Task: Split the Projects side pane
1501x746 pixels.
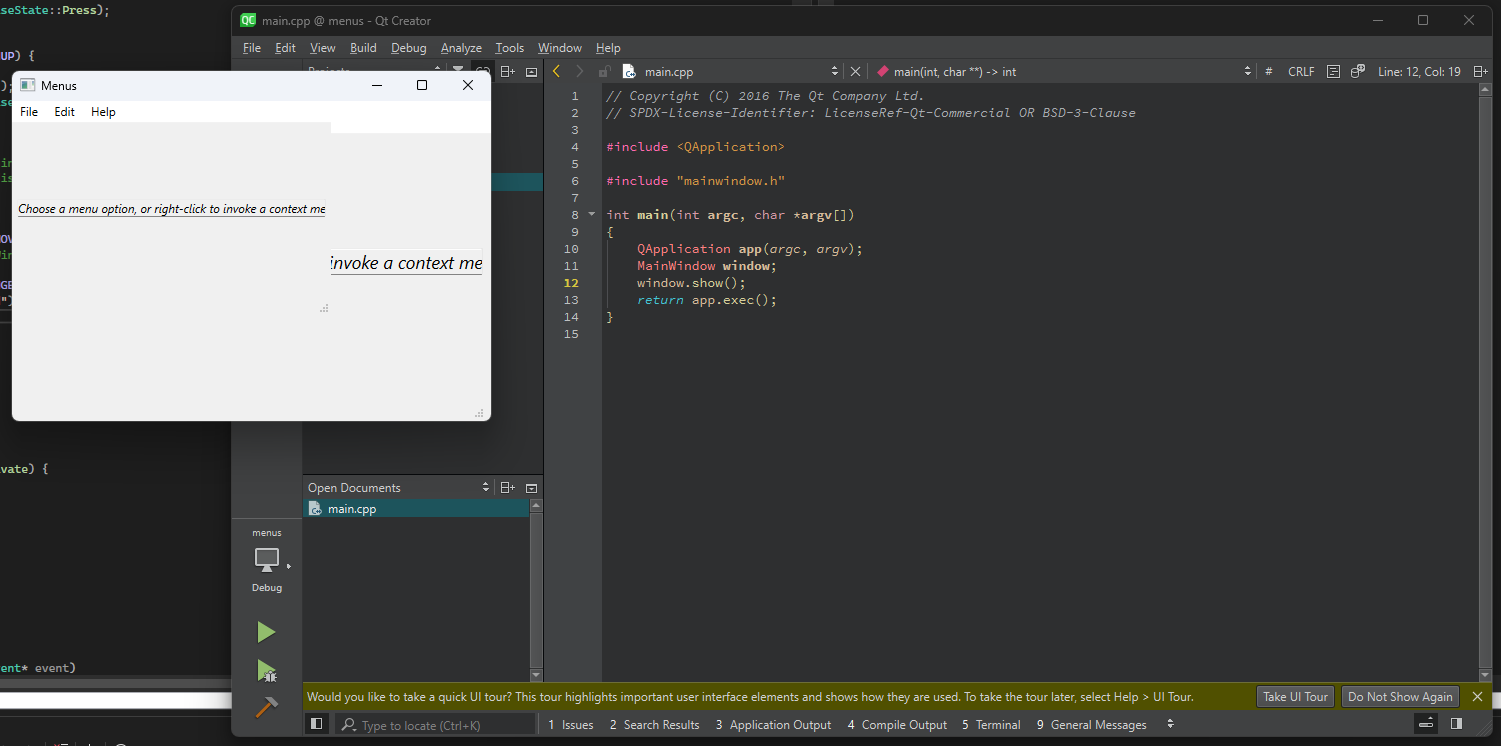Action: (508, 71)
